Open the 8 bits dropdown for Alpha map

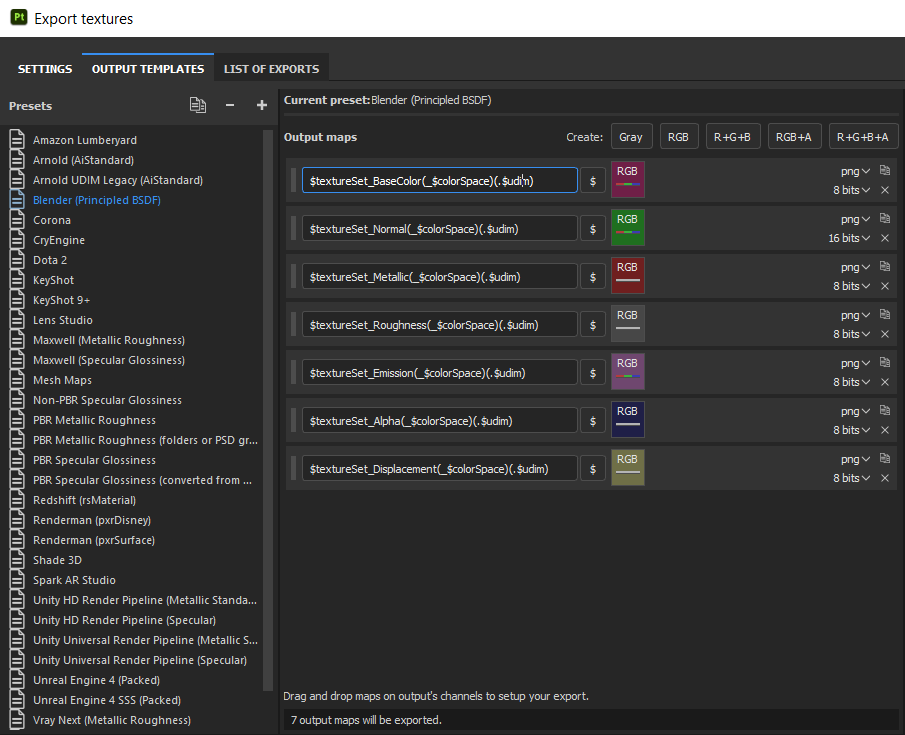pos(851,430)
